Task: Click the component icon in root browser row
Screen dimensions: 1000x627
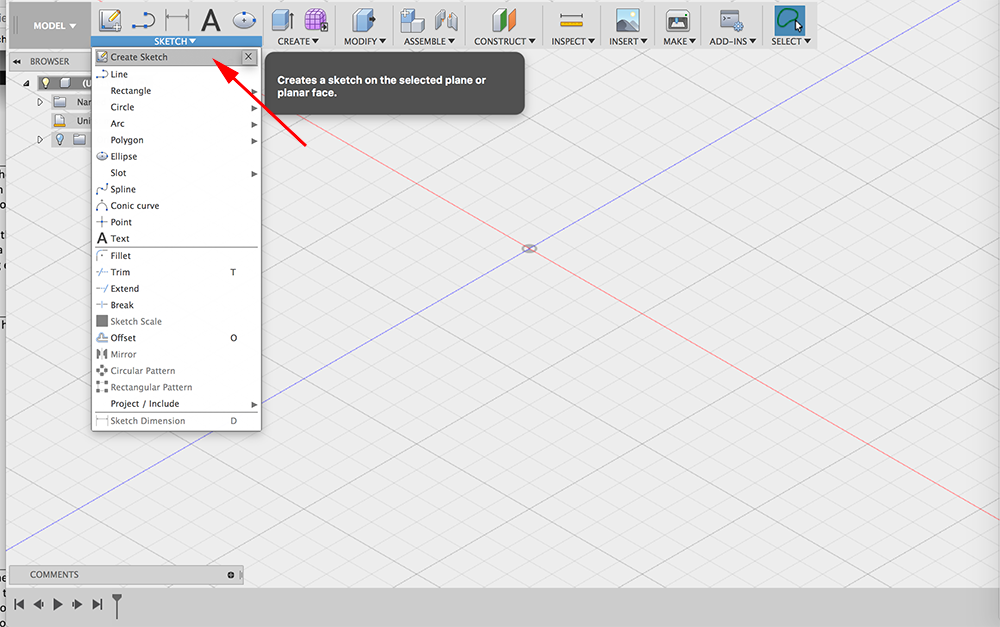Action: (x=65, y=83)
